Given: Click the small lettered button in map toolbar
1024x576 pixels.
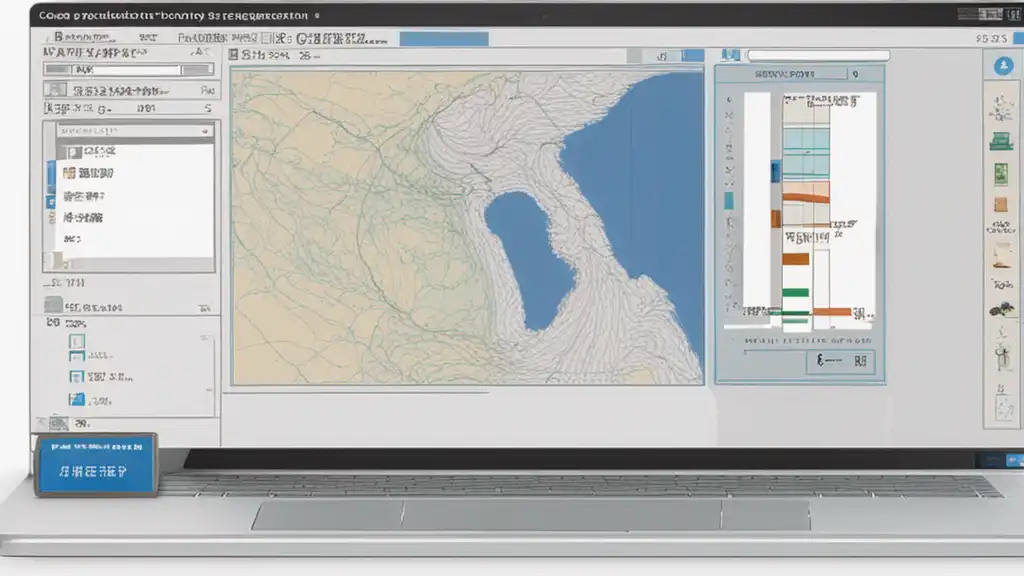Looking at the screenshot, I should [662, 56].
